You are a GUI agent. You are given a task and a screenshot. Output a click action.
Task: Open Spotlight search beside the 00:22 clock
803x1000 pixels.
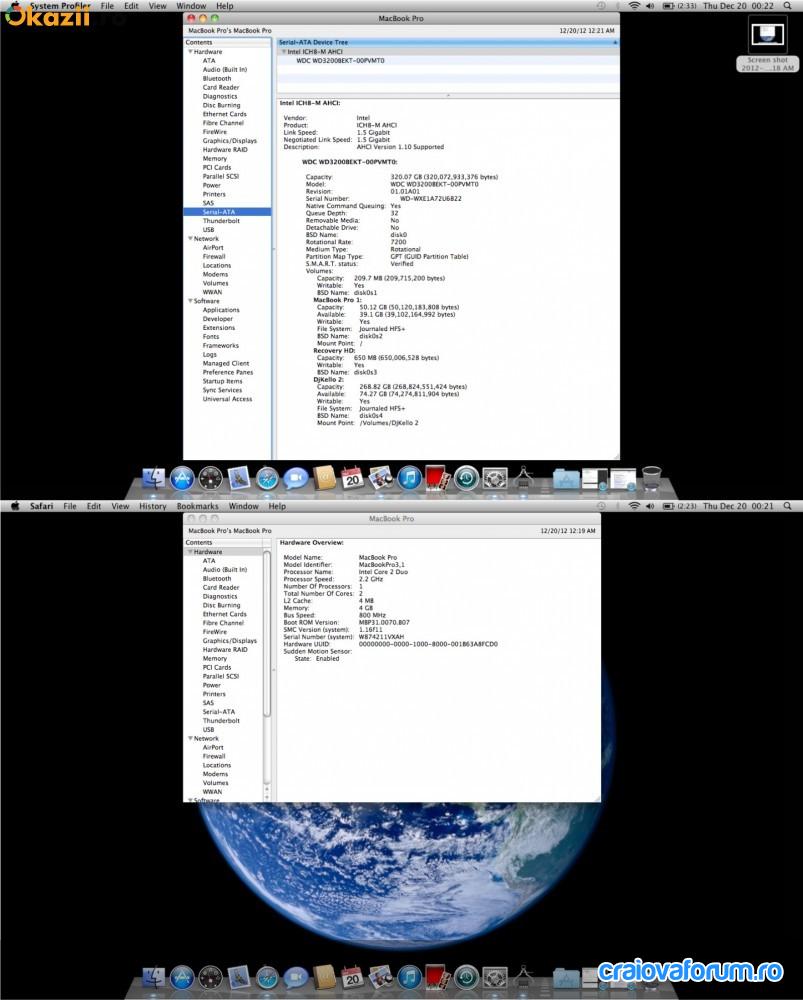[788, 6]
